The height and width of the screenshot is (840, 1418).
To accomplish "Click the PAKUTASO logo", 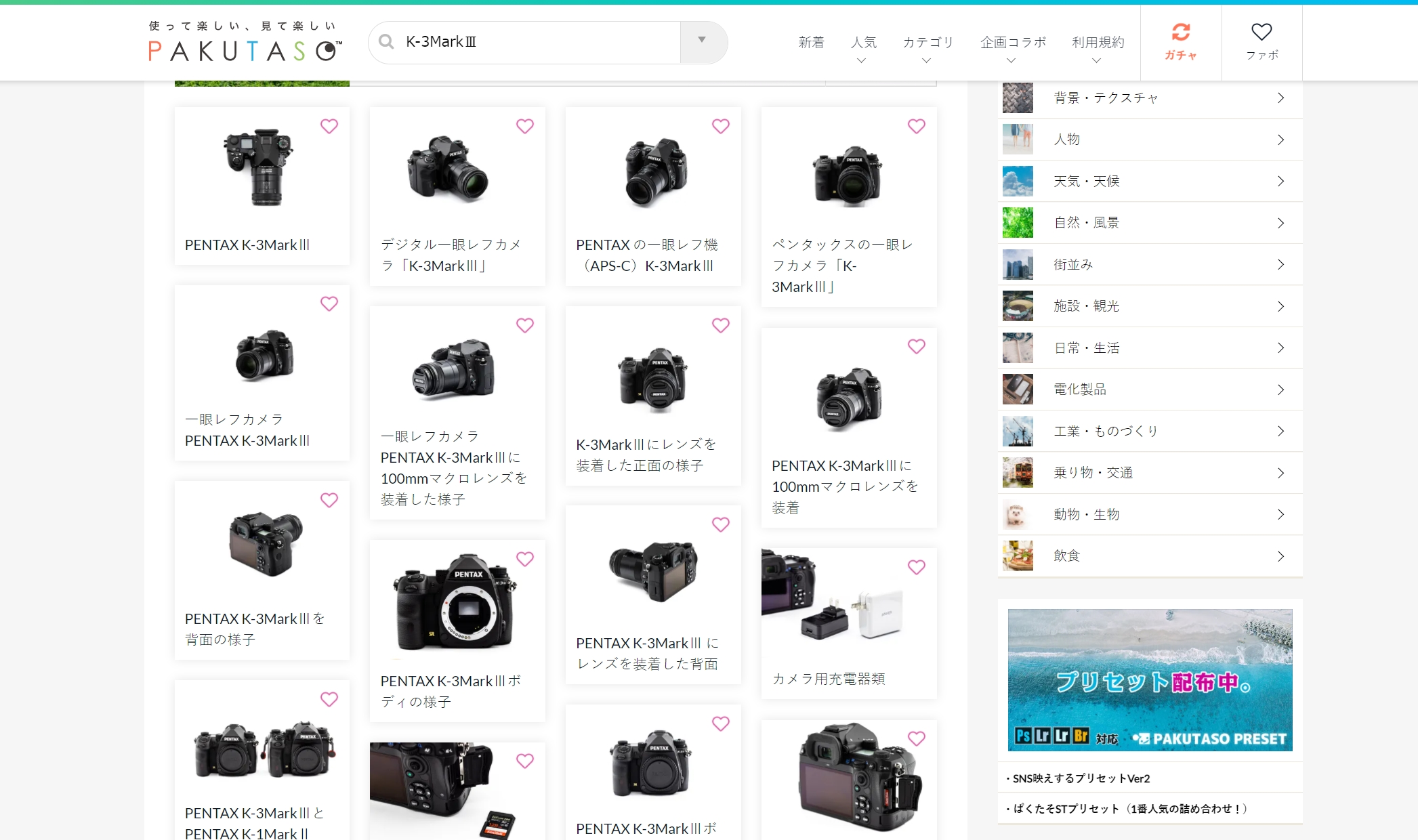I will tap(245, 42).
